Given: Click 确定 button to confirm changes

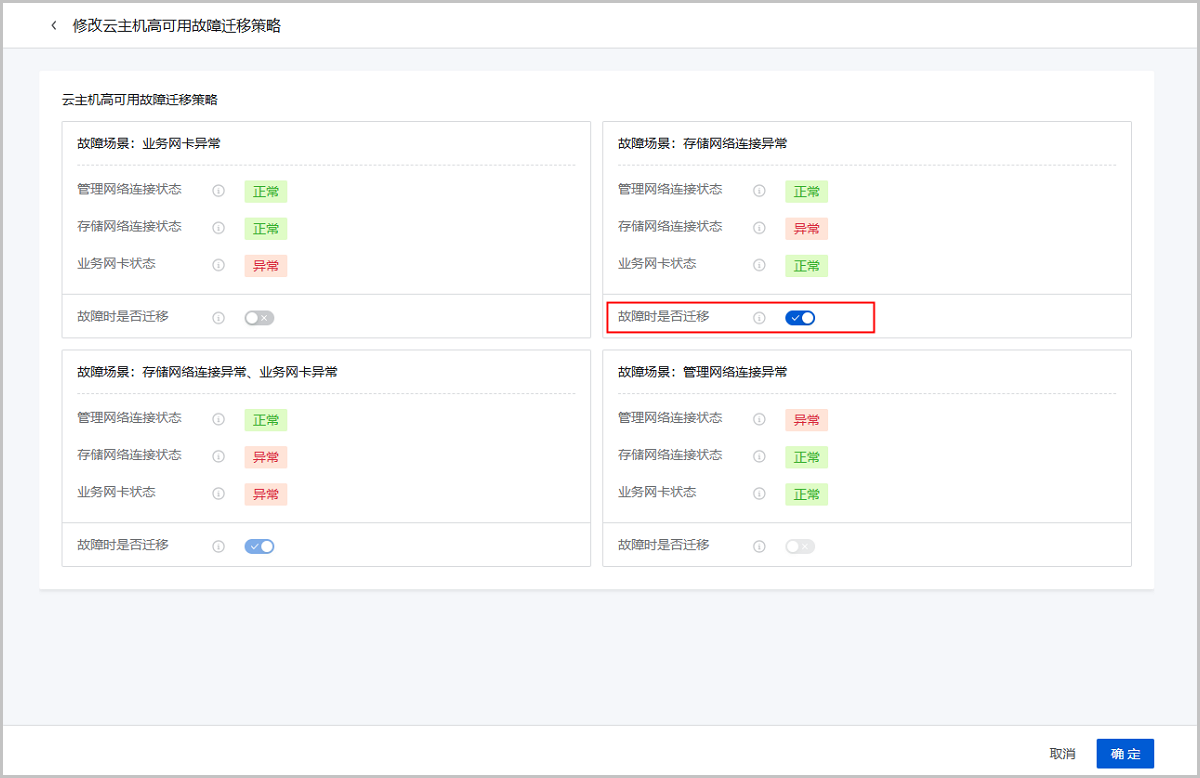Looking at the screenshot, I should pos(1125,753).
